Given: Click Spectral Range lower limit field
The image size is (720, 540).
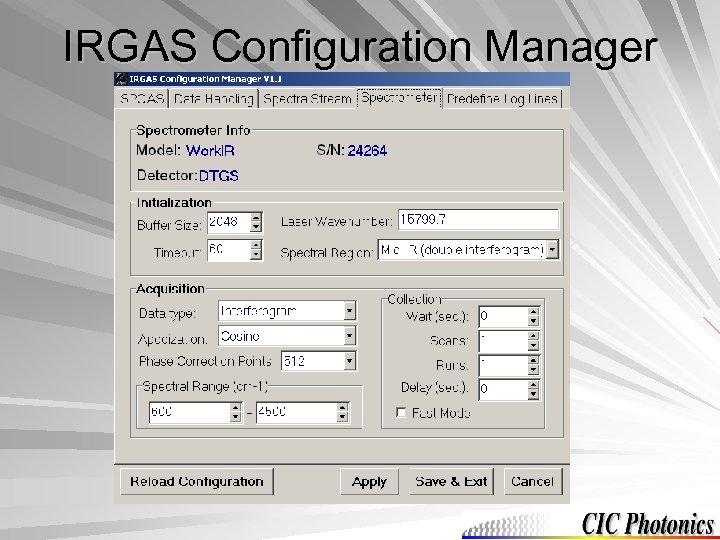Looking at the screenshot, I should point(190,412).
